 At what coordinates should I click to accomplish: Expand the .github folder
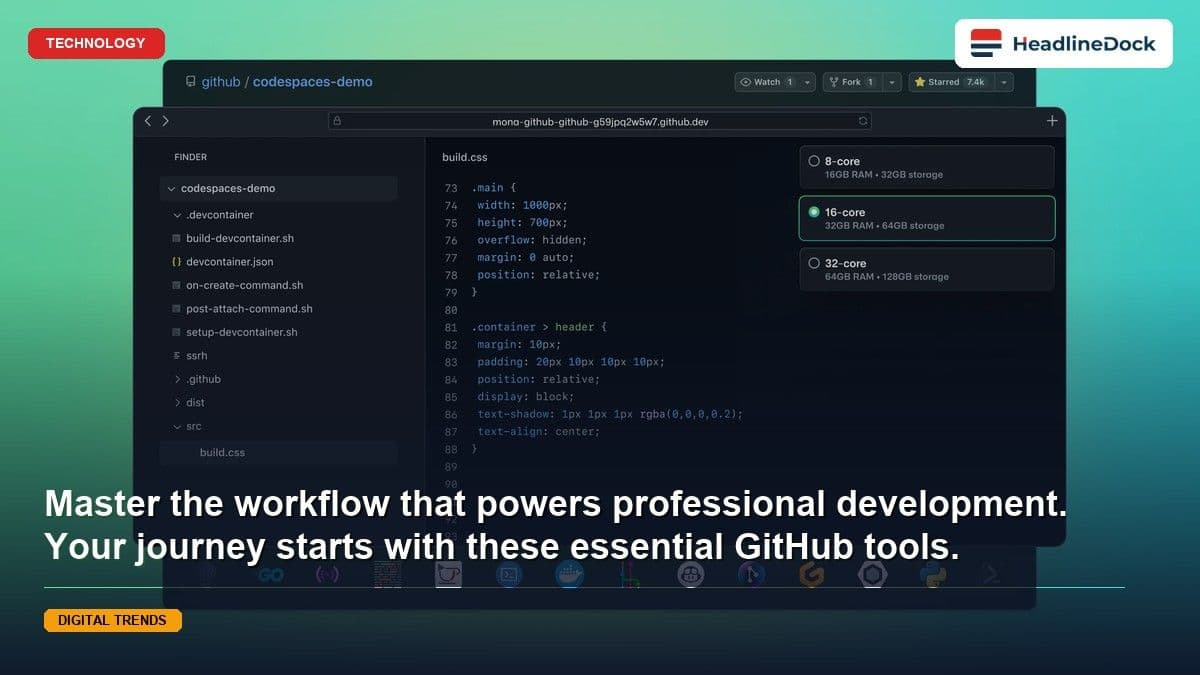coord(177,379)
